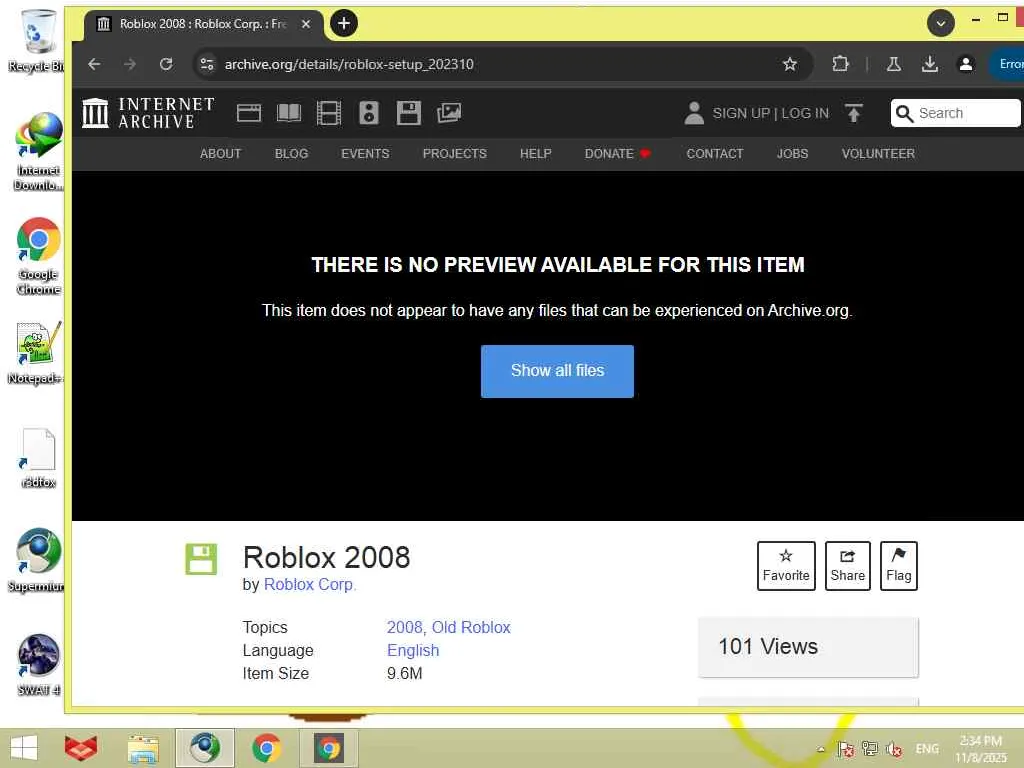Click the SIGN UP link

pyautogui.click(x=741, y=113)
